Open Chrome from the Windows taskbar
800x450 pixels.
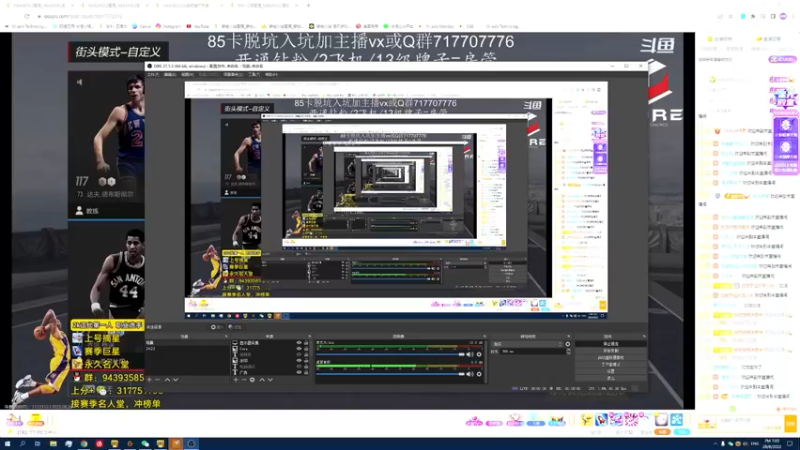(x=84, y=444)
